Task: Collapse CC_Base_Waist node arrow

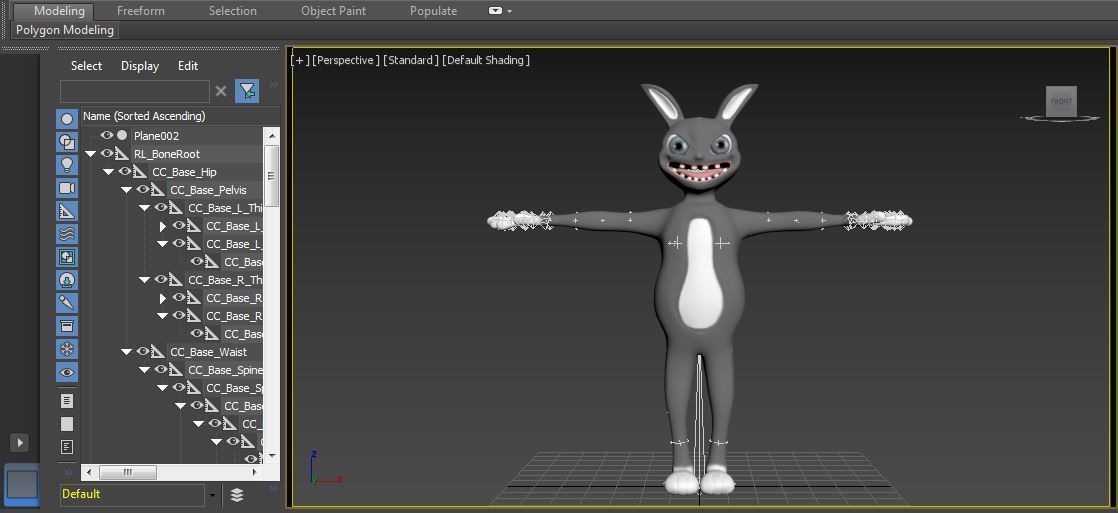Action: point(126,352)
